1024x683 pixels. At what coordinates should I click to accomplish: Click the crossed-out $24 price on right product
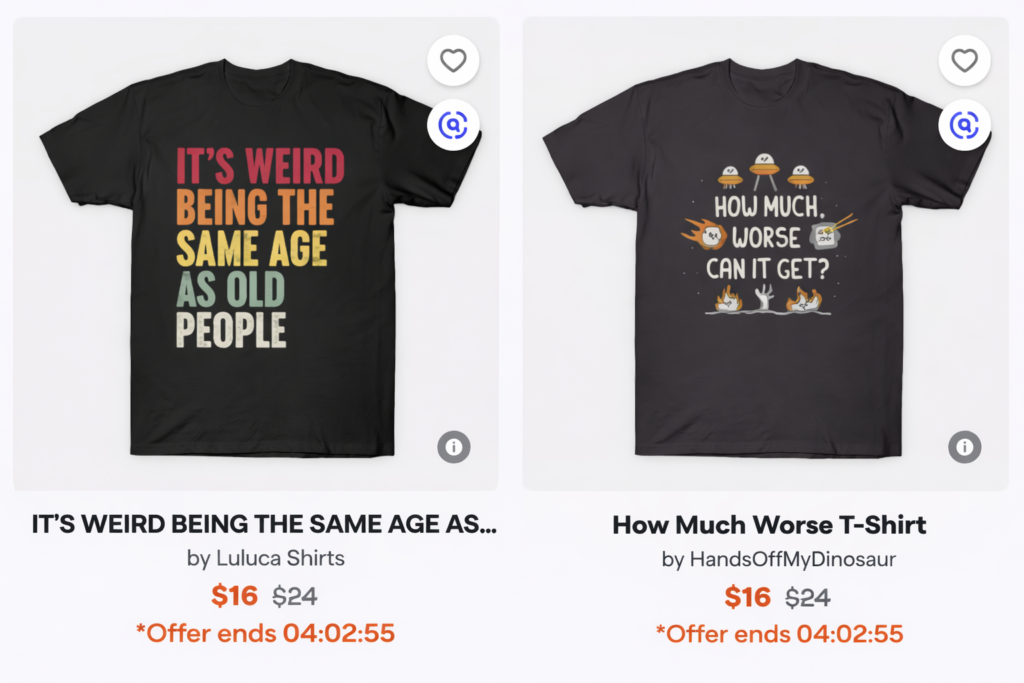point(808,597)
